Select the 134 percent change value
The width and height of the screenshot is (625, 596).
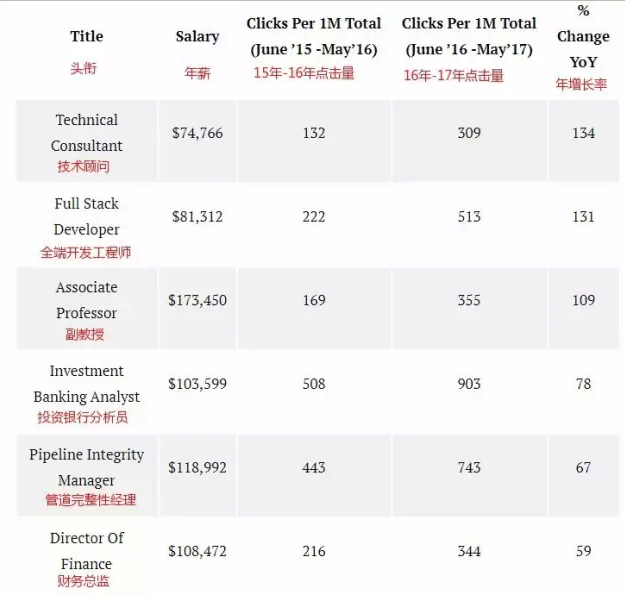tap(583, 133)
